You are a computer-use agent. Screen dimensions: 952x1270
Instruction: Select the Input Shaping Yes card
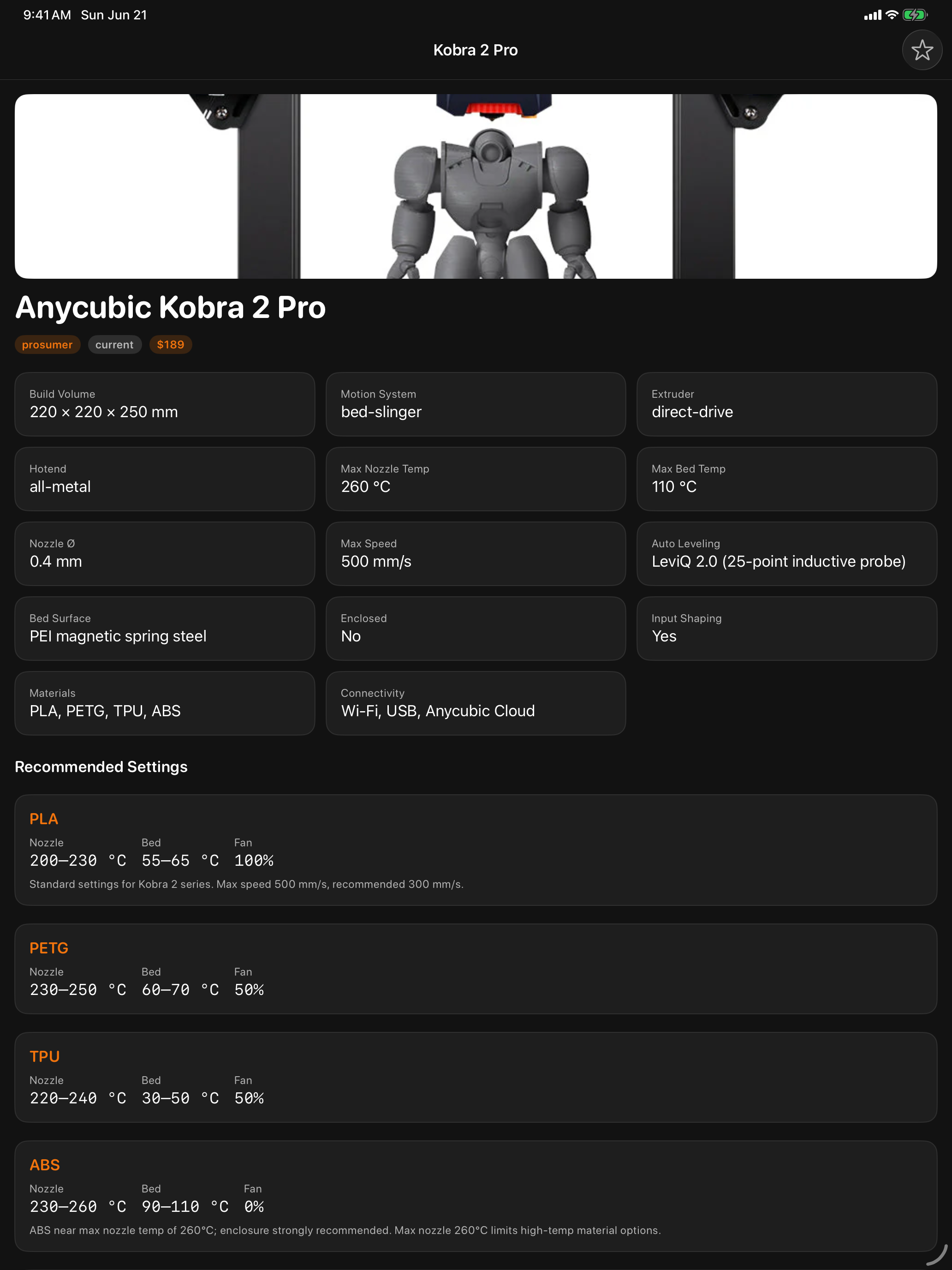[x=787, y=628]
